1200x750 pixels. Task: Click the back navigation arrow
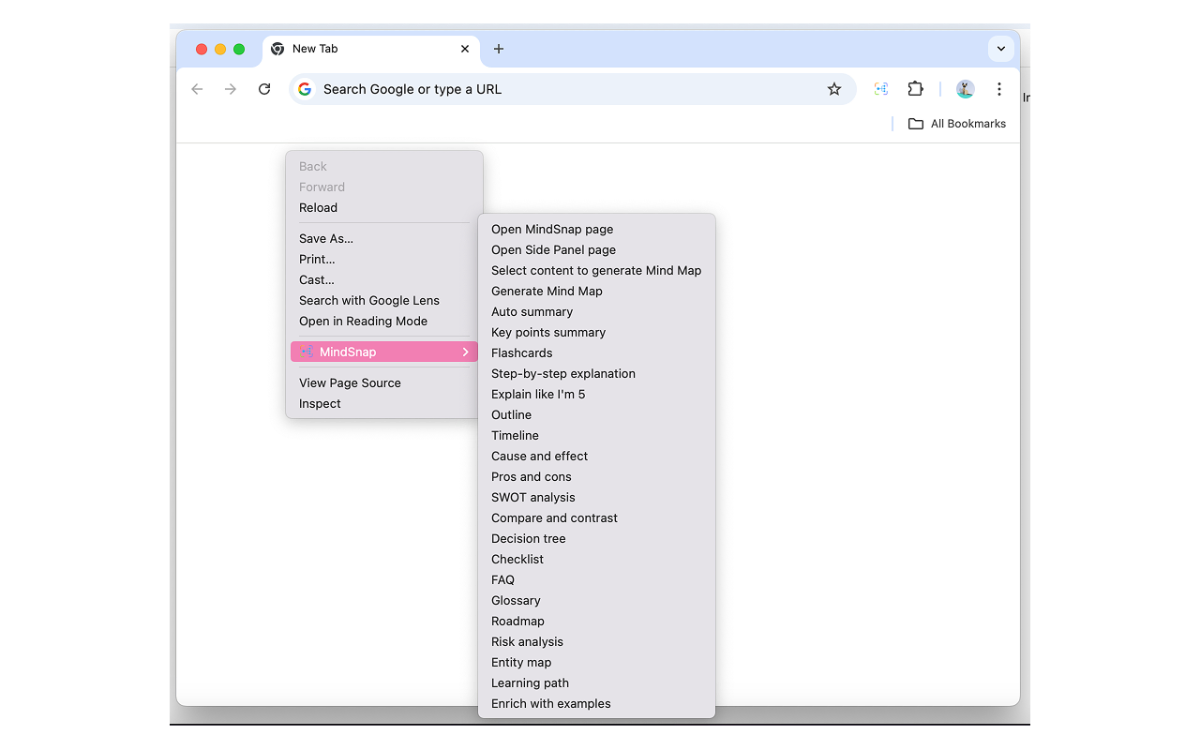point(197,89)
